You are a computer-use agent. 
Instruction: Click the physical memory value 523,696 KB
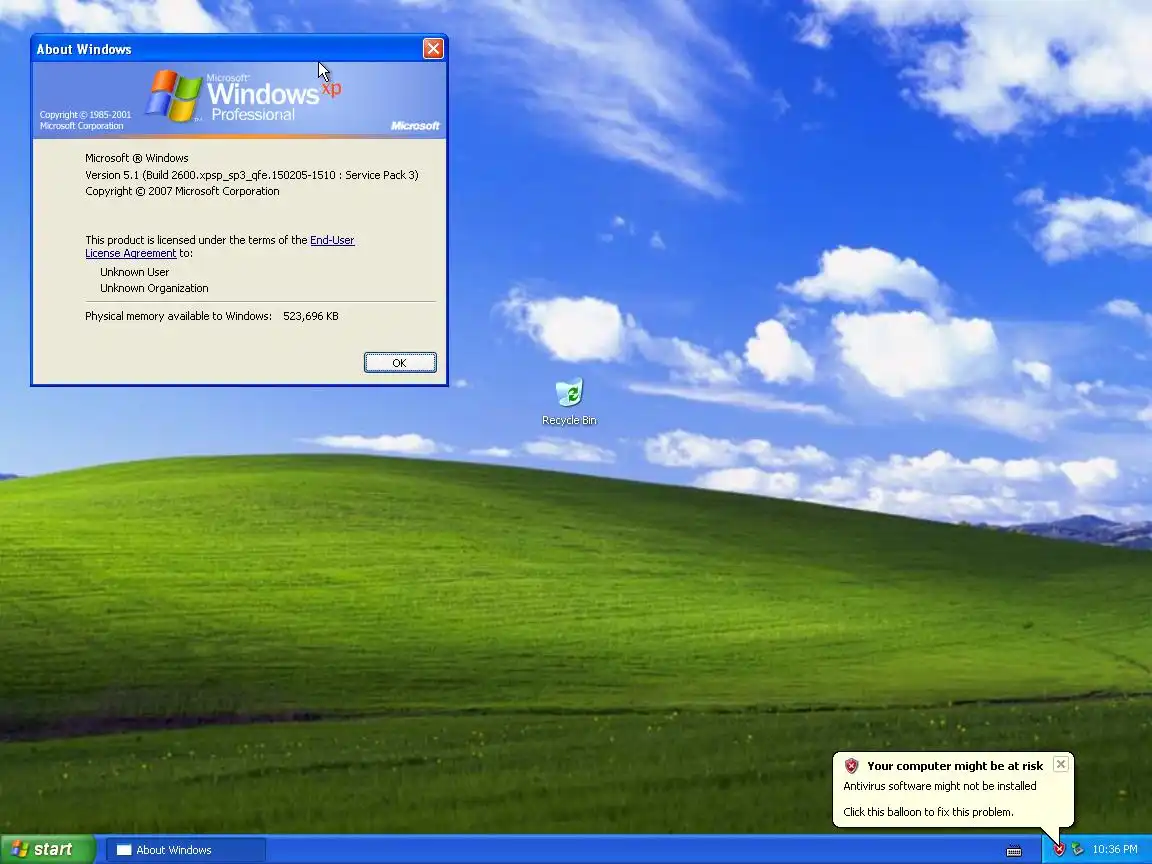(311, 316)
